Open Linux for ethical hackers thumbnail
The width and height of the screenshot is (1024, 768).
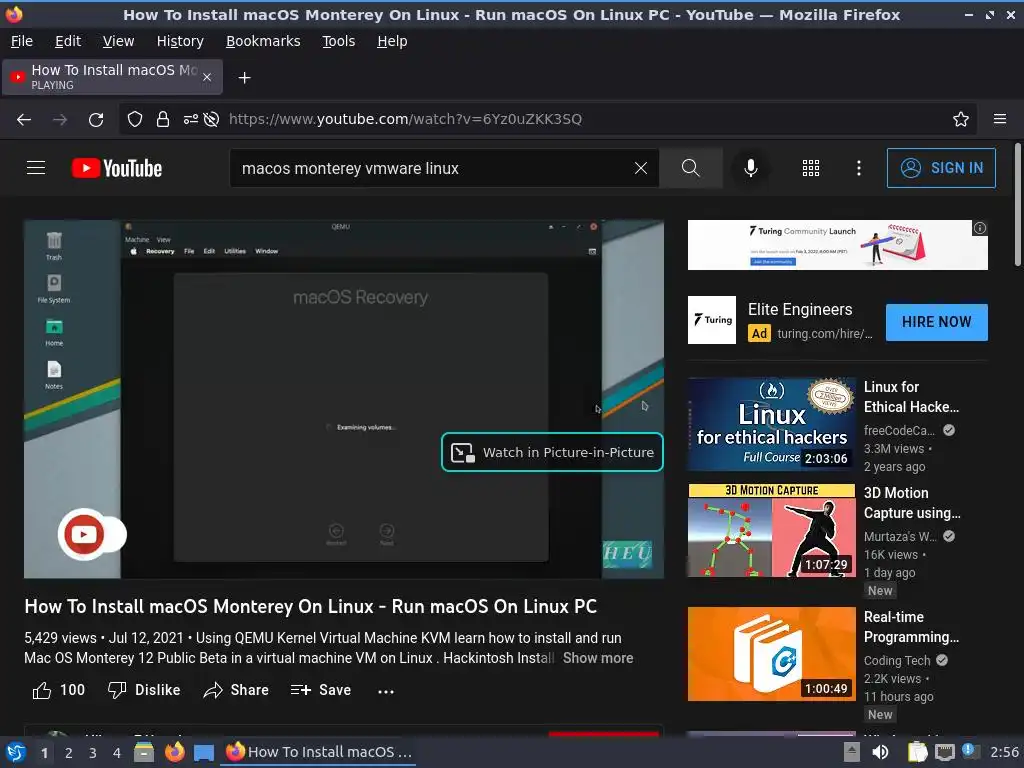click(x=771, y=424)
